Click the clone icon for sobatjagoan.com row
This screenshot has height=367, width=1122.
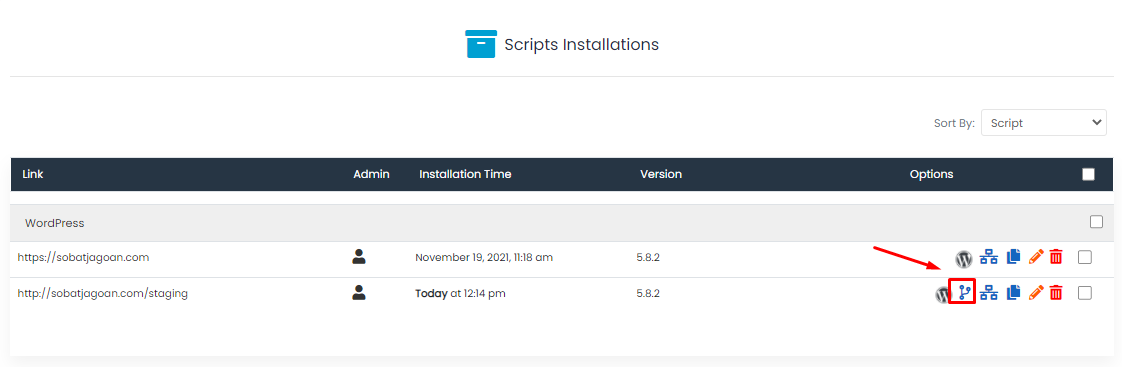click(x=1013, y=257)
